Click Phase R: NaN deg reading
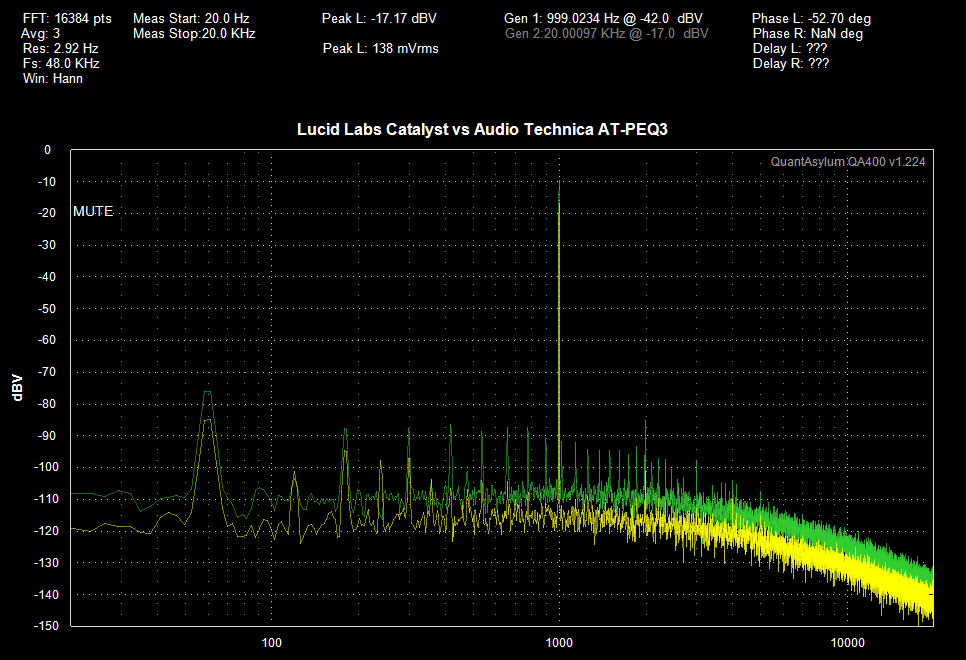Viewport: 966px width, 660px height. point(808,33)
